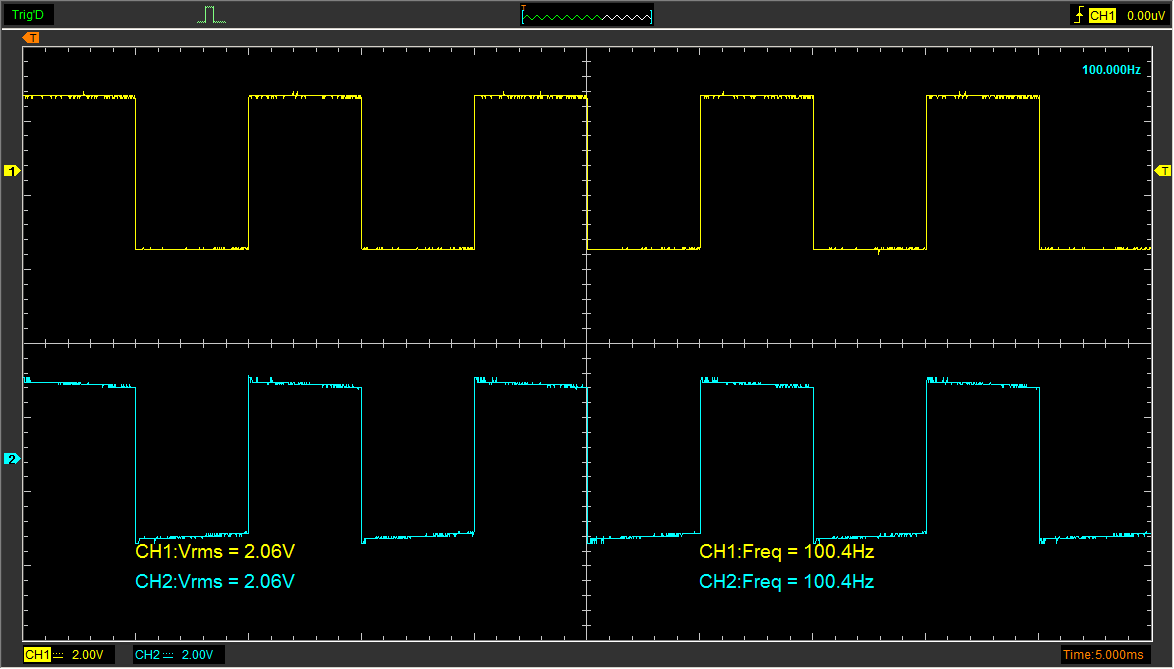Click the CH1 label in bottom bar
This screenshot has height=669, width=1174.
pyautogui.click(x=37, y=655)
